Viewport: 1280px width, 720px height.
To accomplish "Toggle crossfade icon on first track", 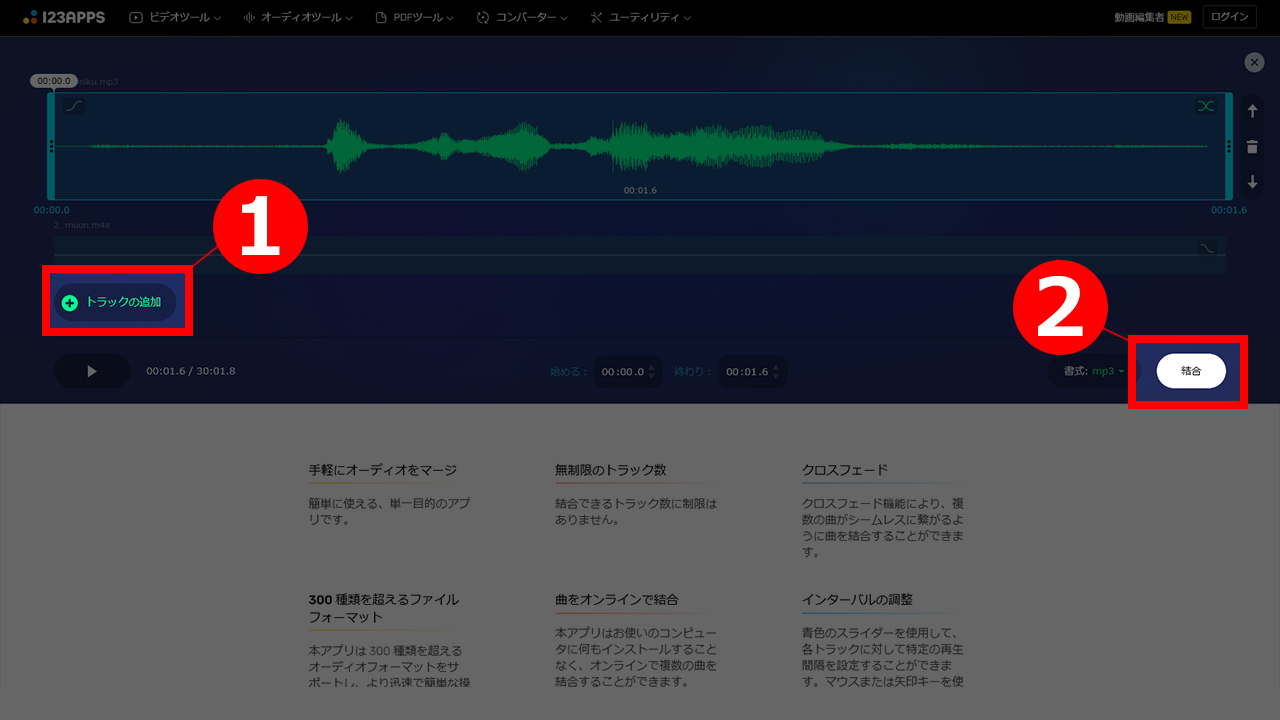I will pos(1205,106).
